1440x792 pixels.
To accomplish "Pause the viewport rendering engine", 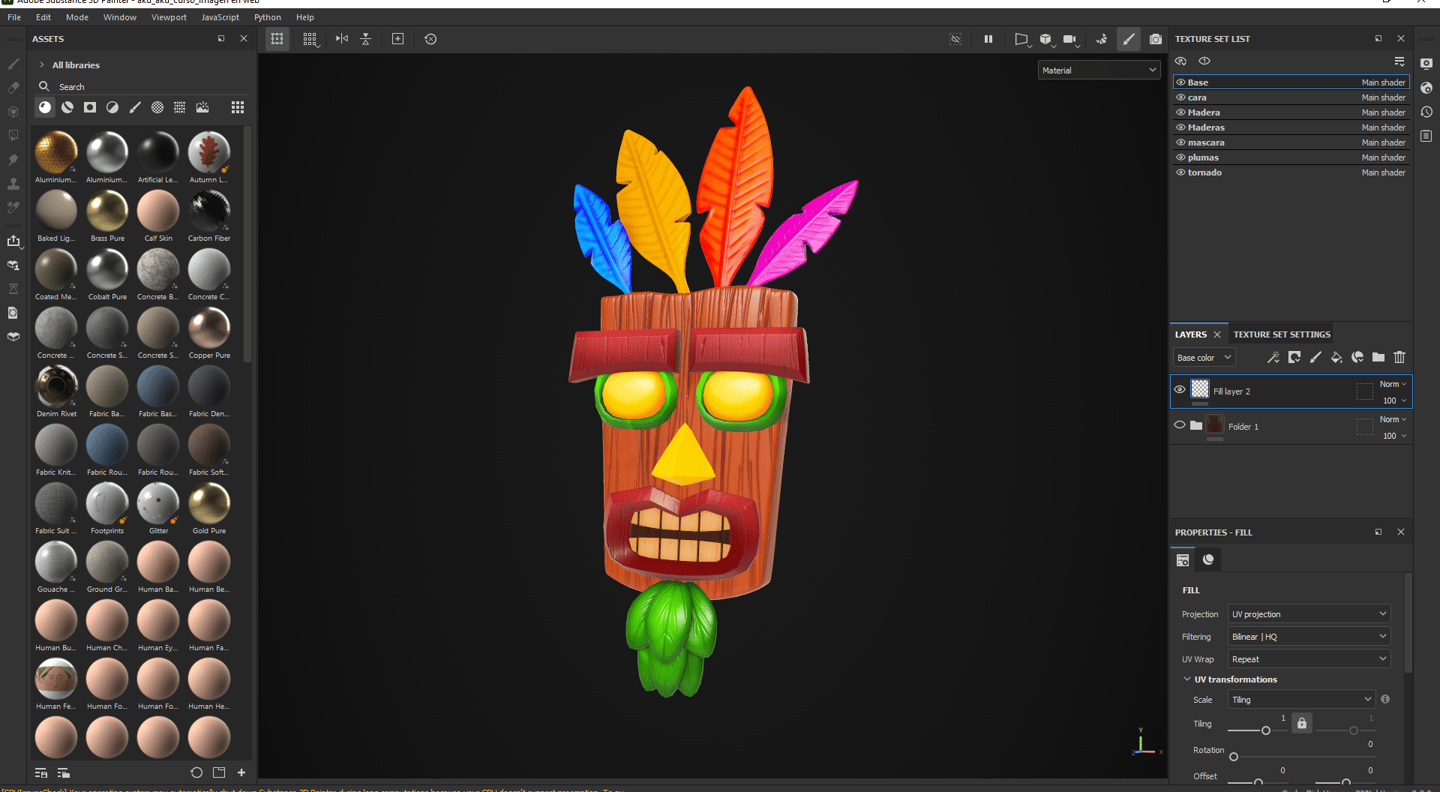I will [988, 39].
